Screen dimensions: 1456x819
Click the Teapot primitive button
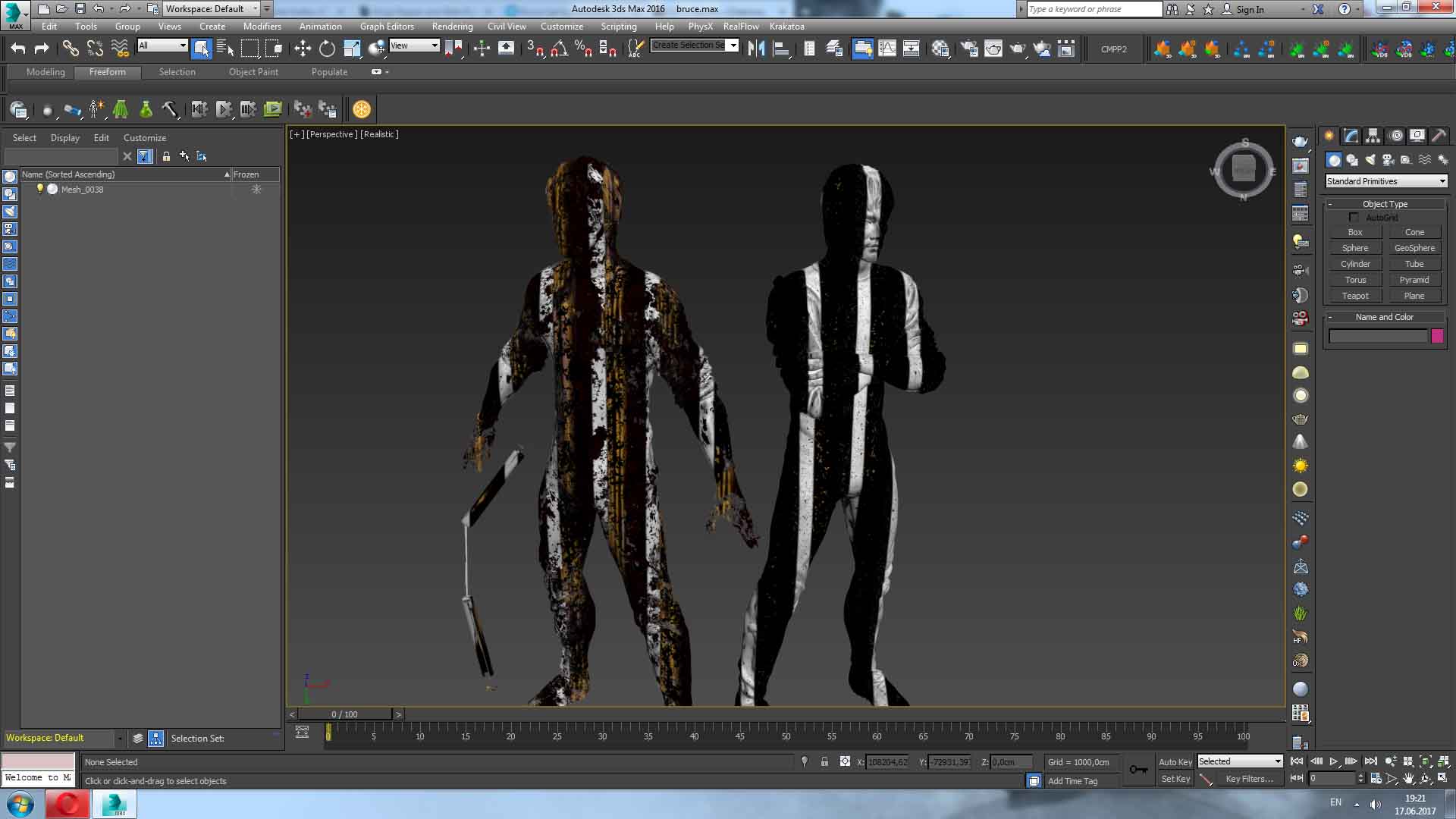(1355, 296)
